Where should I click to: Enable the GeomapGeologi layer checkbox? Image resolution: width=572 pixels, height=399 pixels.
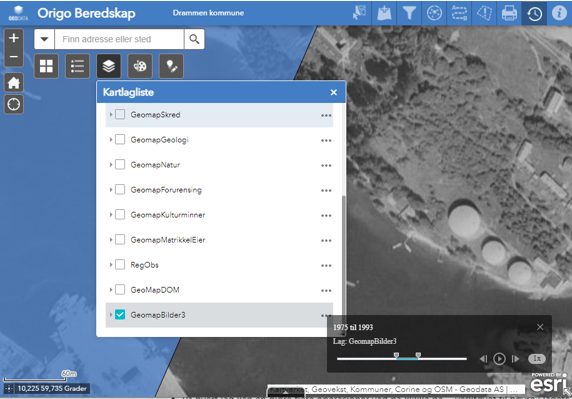coord(120,139)
